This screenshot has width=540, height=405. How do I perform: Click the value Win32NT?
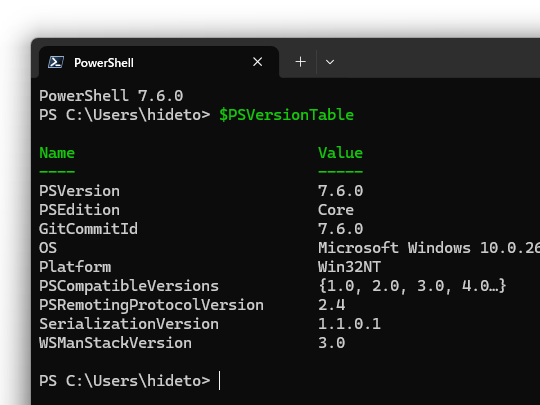(x=349, y=267)
